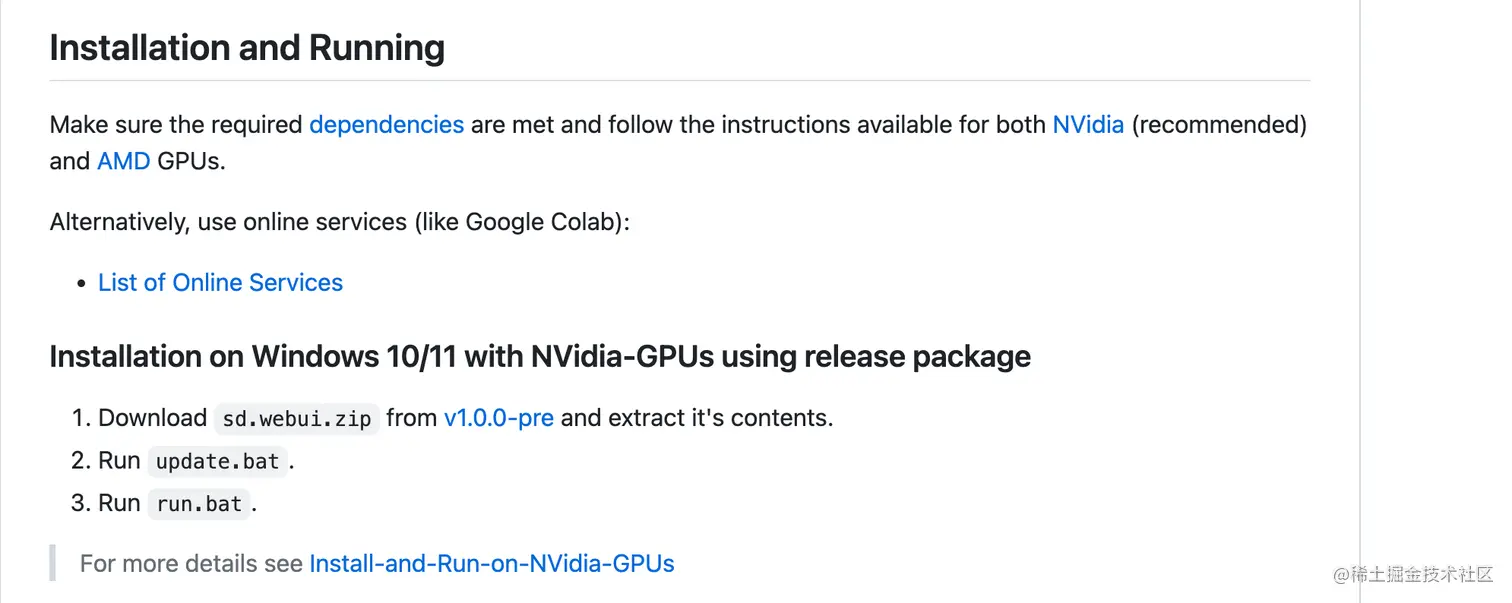This screenshot has height=603, width=1512.
Task: Open the dependencies link
Action: pyautogui.click(x=386, y=125)
